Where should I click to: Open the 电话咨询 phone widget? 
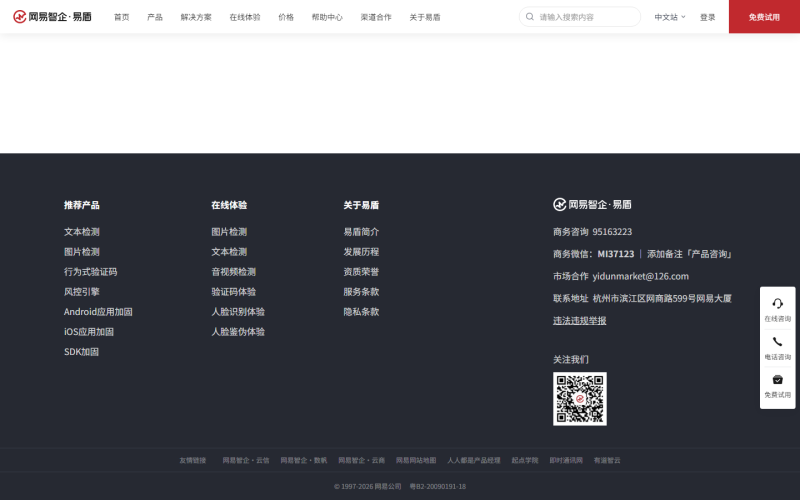[777, 348]
